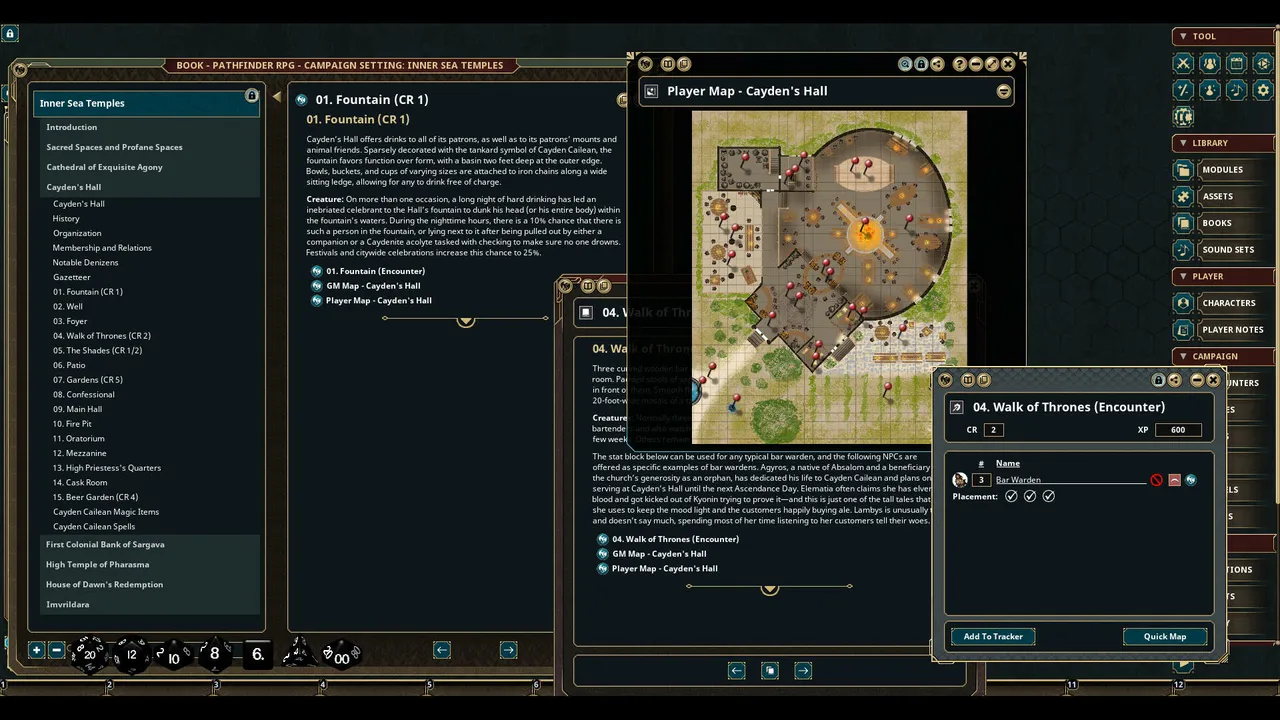This screenshot has width=1280, height=720.
Task: Click the red delete icon on Bar Warden row
Action: tap(1157, 480)
